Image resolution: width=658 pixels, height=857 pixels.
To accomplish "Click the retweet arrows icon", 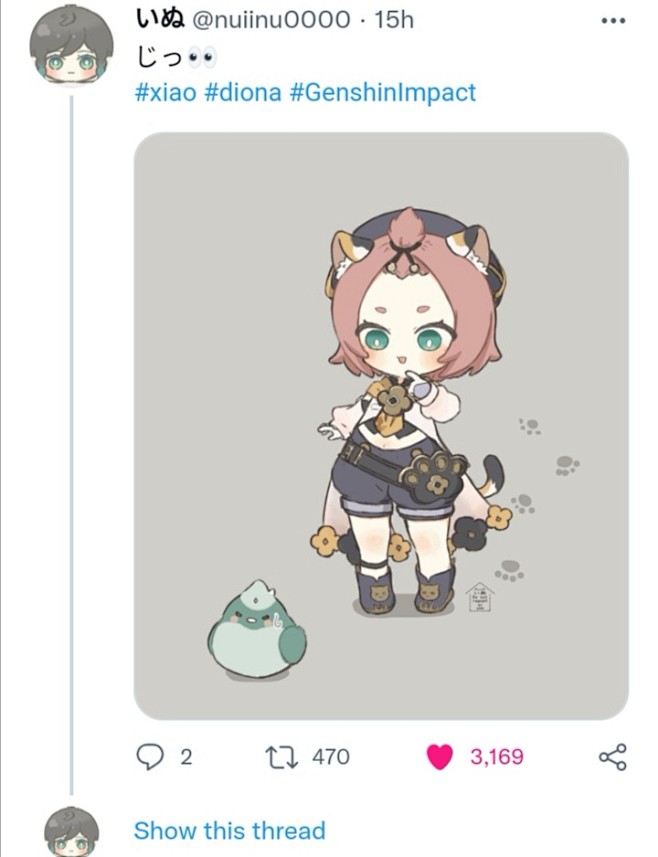I will tap(281, 757).
